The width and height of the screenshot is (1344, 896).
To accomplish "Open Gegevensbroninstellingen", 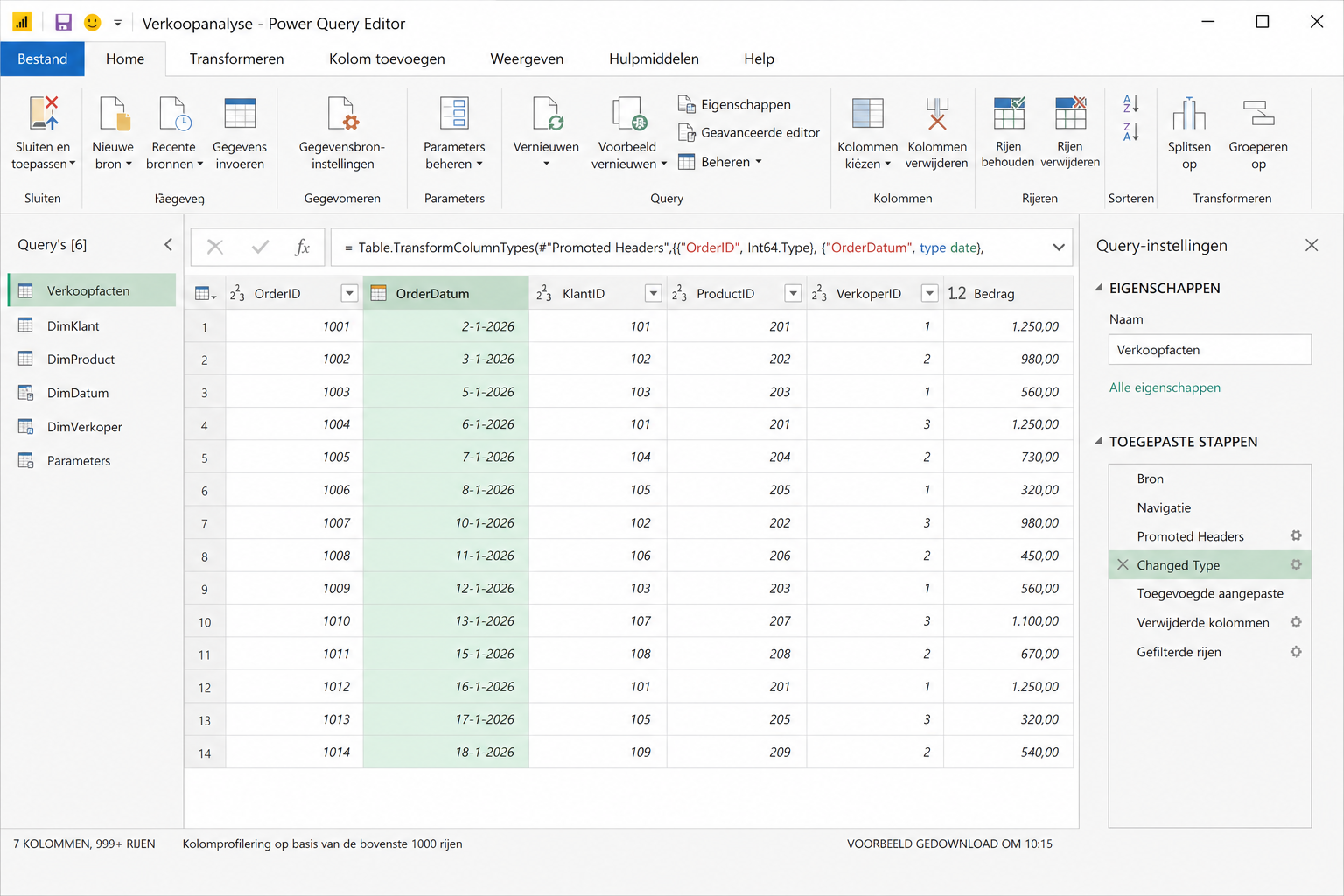I will point(342,133).
